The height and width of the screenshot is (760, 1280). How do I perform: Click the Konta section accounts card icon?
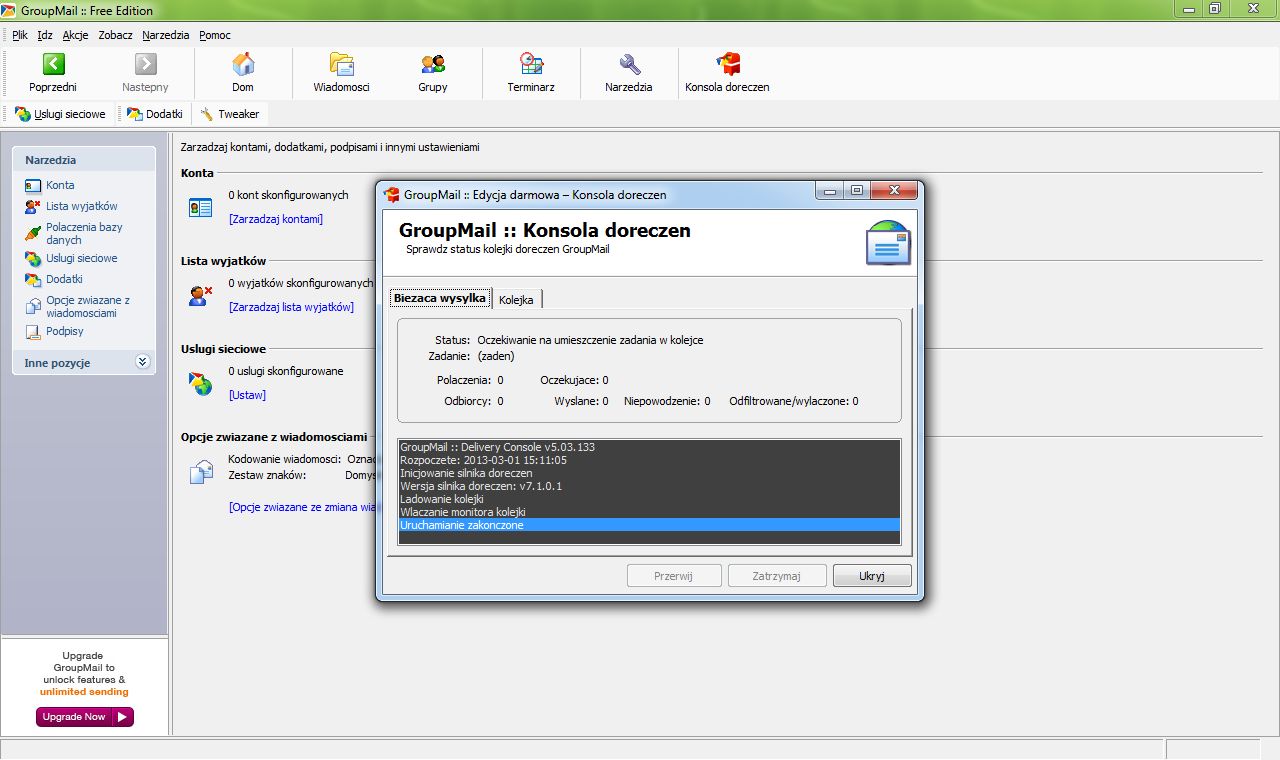201,207
